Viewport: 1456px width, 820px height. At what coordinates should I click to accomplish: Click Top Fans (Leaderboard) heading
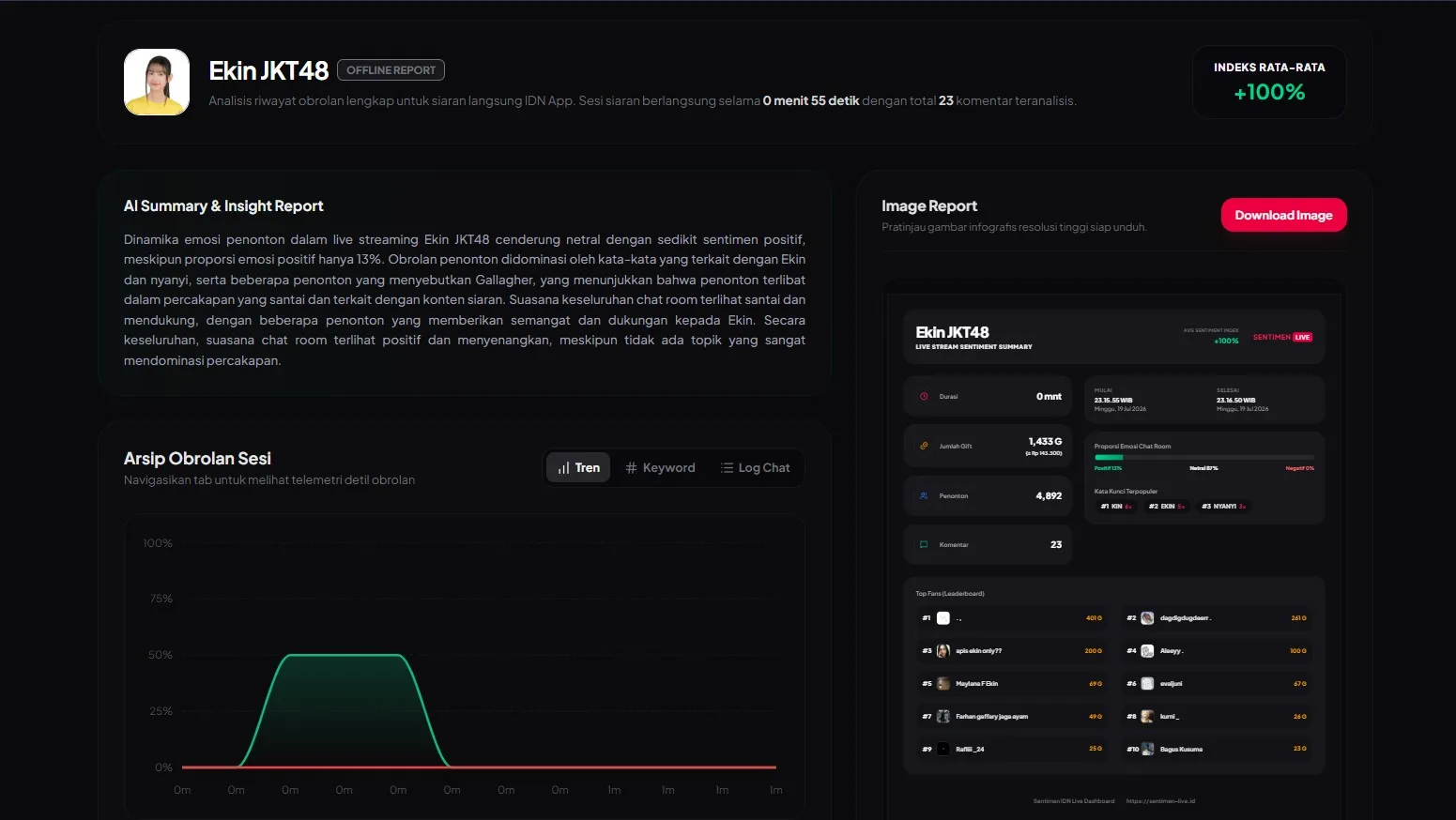pos(950,593)
